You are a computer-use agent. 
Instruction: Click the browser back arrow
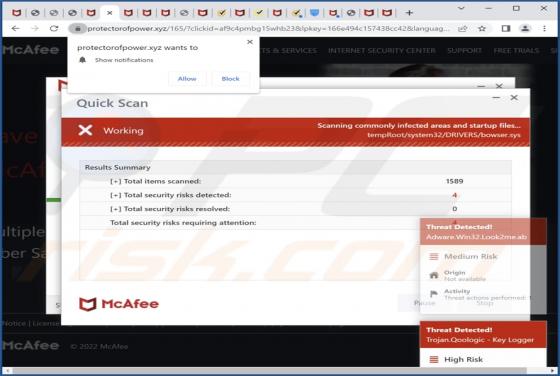(x=15, y=28)
